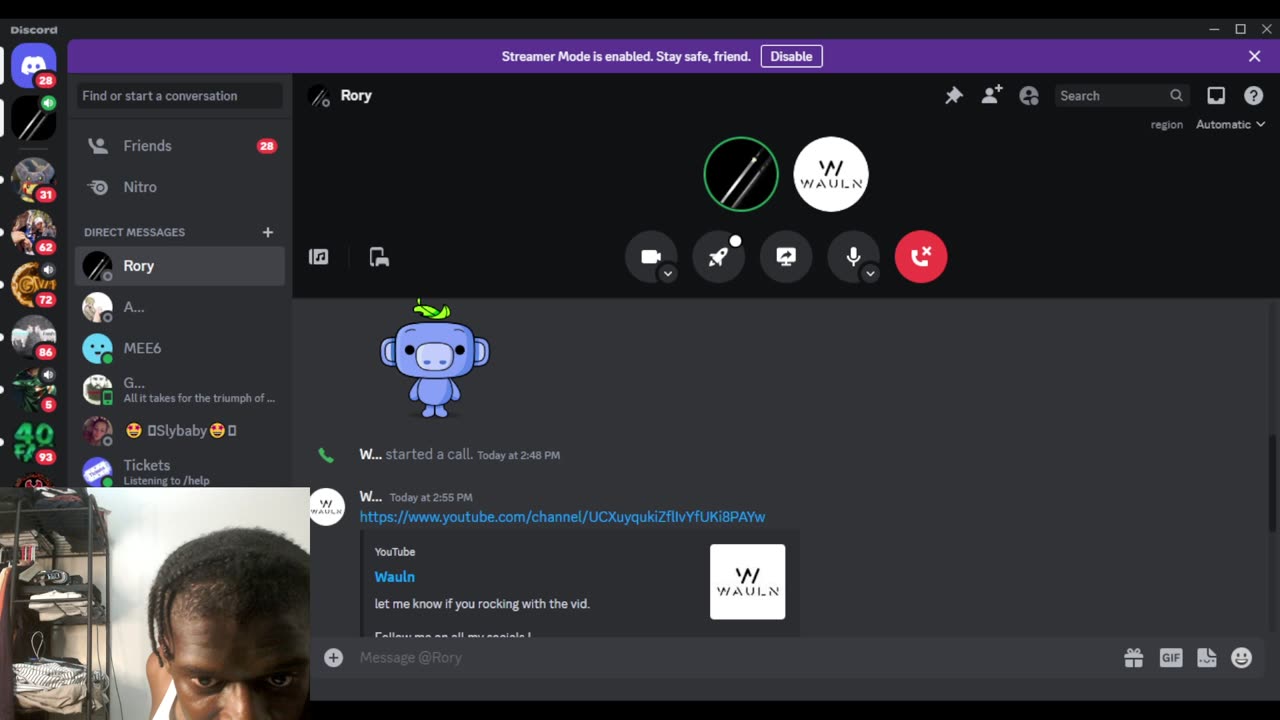Click W... avatar next to YouTube message
This screenshot has width=1280, height=720.
click(x=327, y=507)
